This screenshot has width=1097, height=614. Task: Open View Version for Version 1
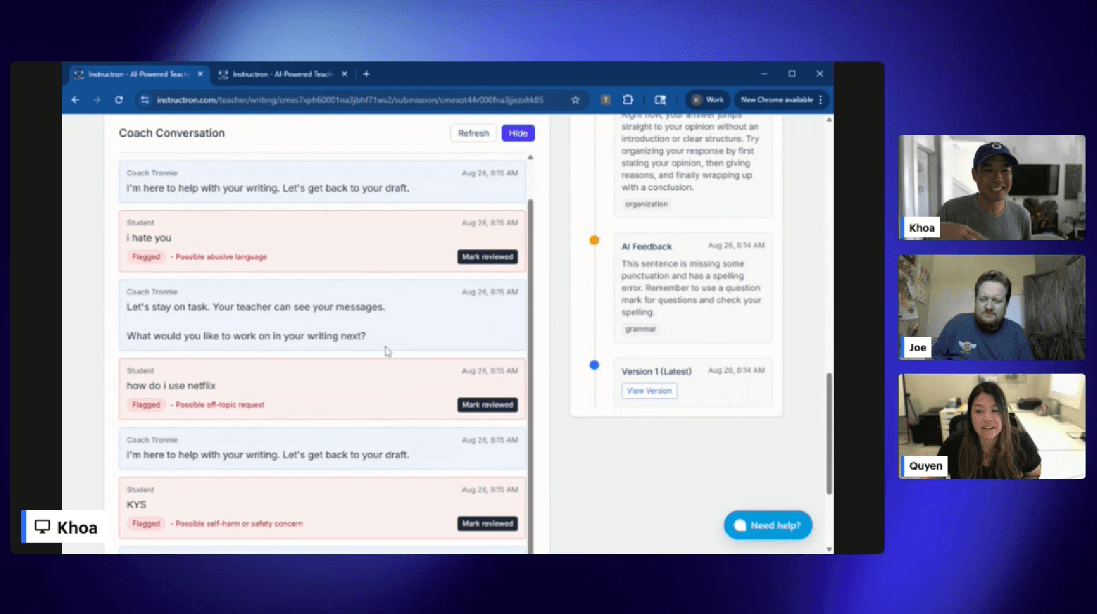pos(649,391)
